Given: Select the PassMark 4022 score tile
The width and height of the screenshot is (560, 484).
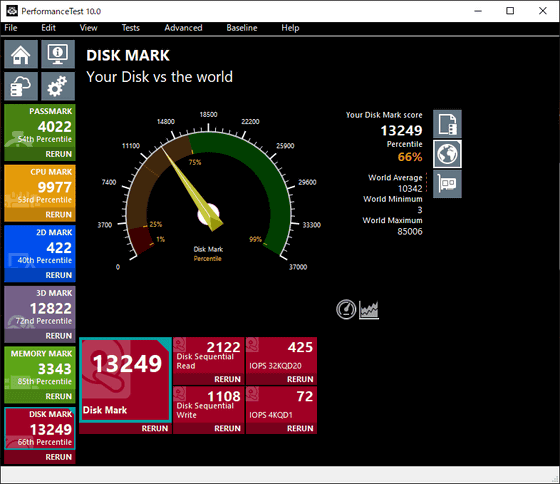Looking at the screenshot, I should (x=40, y=127).
